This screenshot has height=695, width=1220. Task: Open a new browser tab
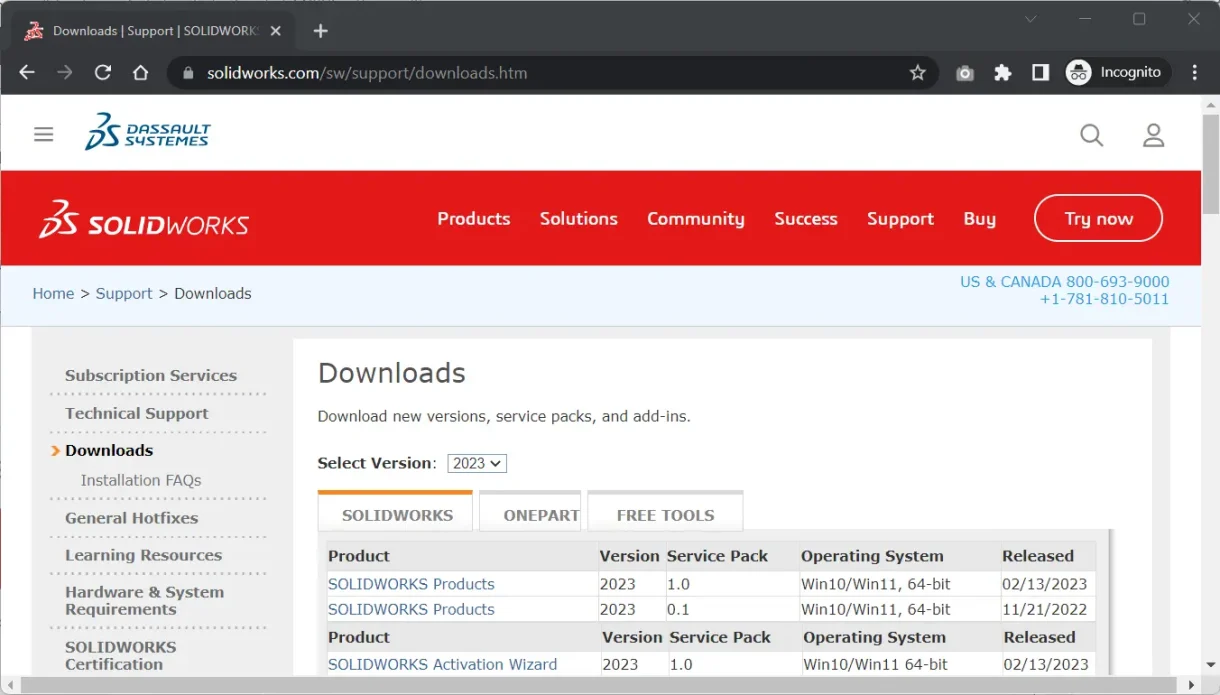click(x=320, y=31)
